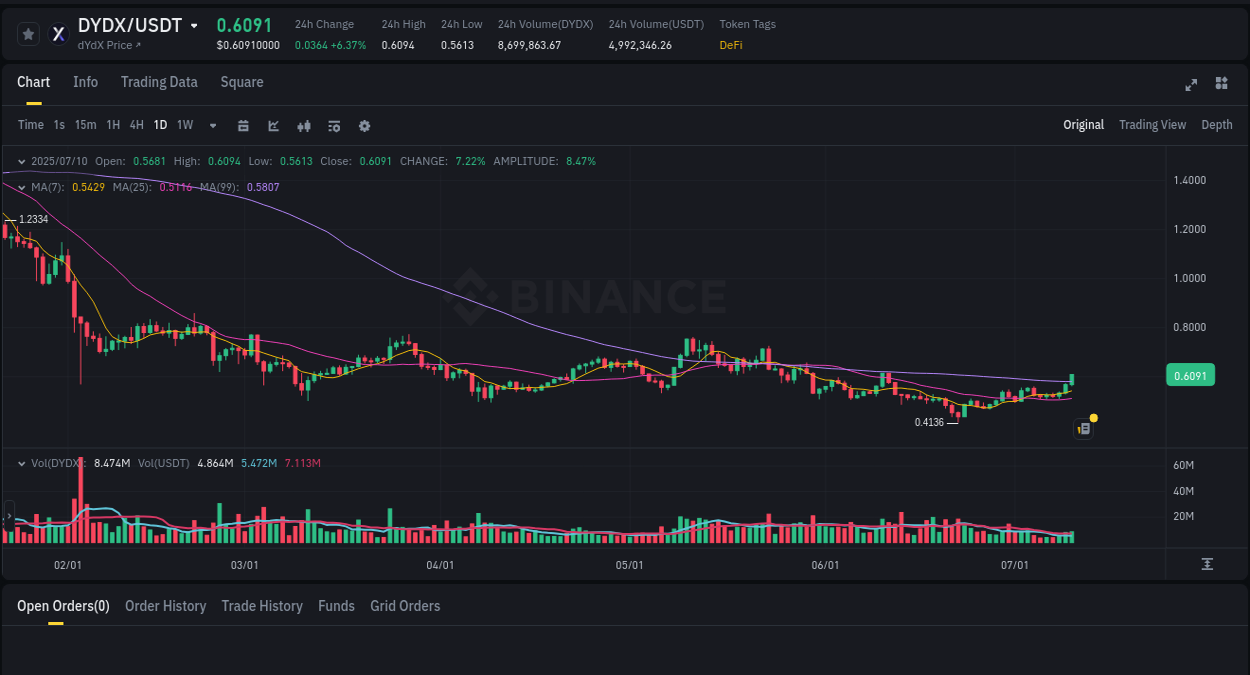Open the Order History tab
1250x675 pixels.
click(165, 605)
